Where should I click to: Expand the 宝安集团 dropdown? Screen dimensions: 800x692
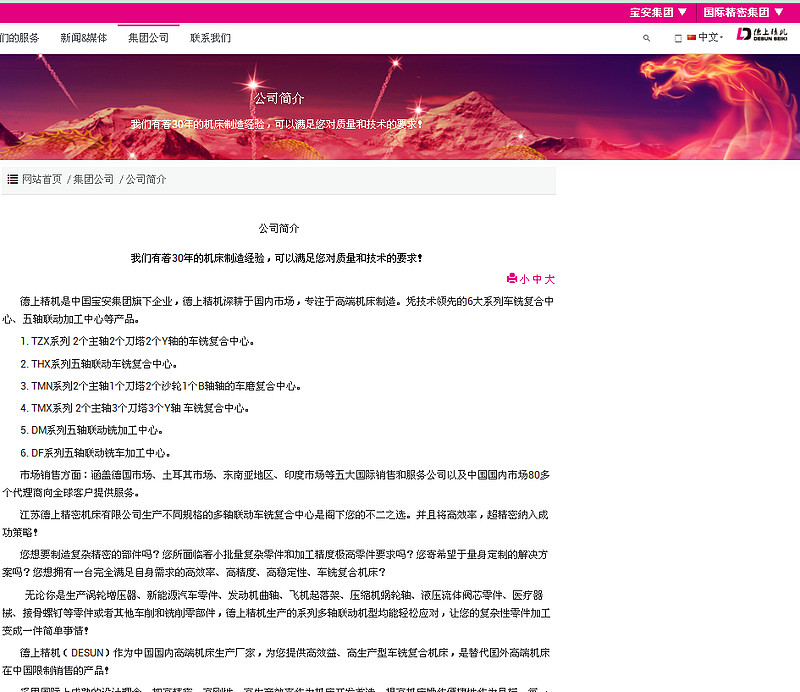click(x=658, y=12)
